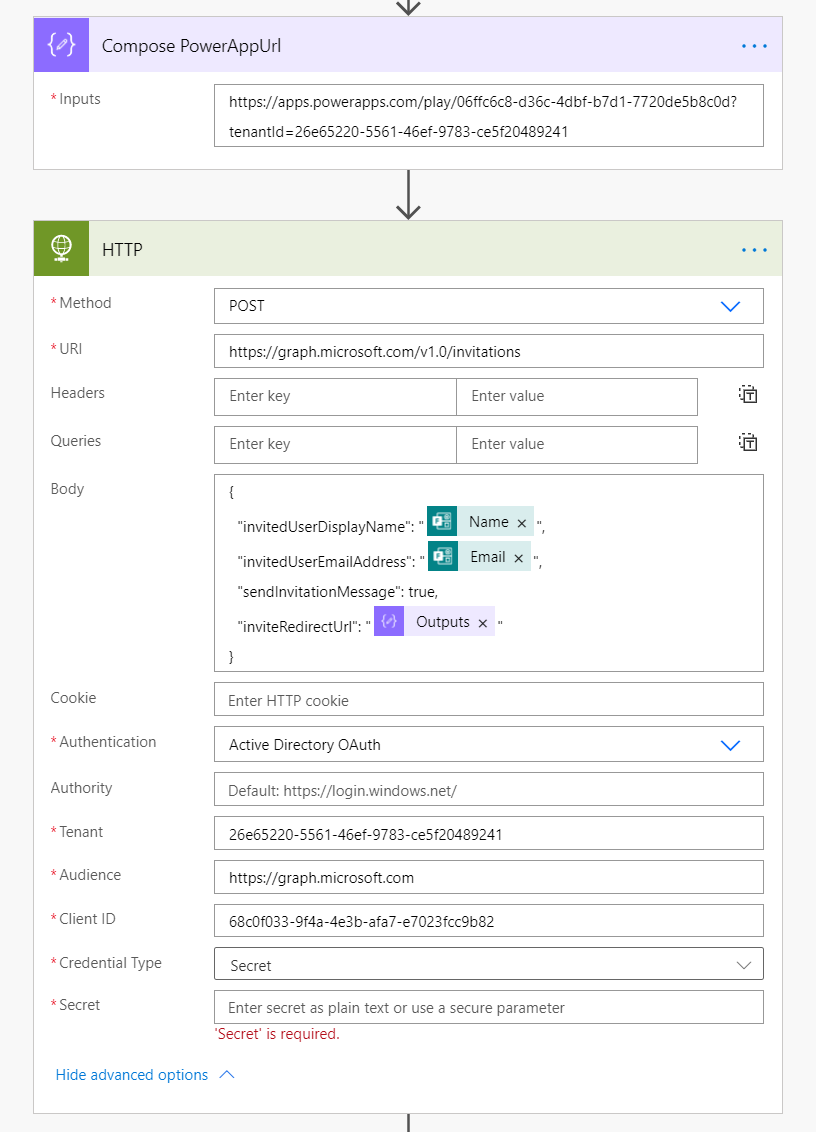The width and height of the screenshot is (819, 1132).
Task: Open the HTTP action ellipsis menu
Action: click(x=754, y=250)
